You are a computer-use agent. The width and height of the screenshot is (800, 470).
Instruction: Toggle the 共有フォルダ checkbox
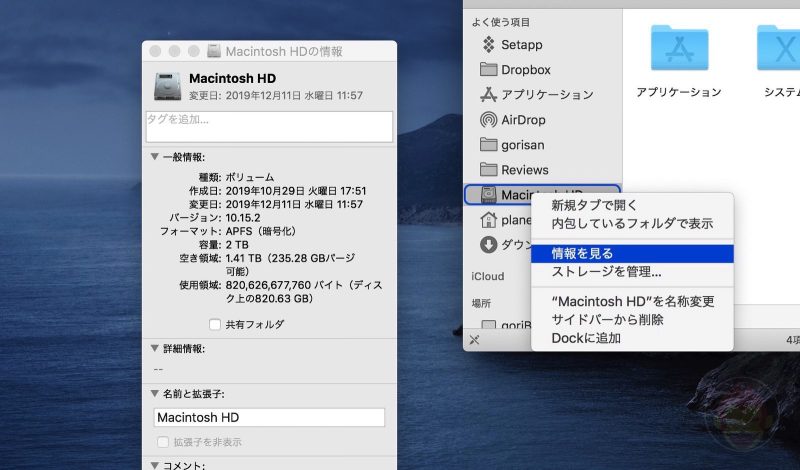[215, 324]
